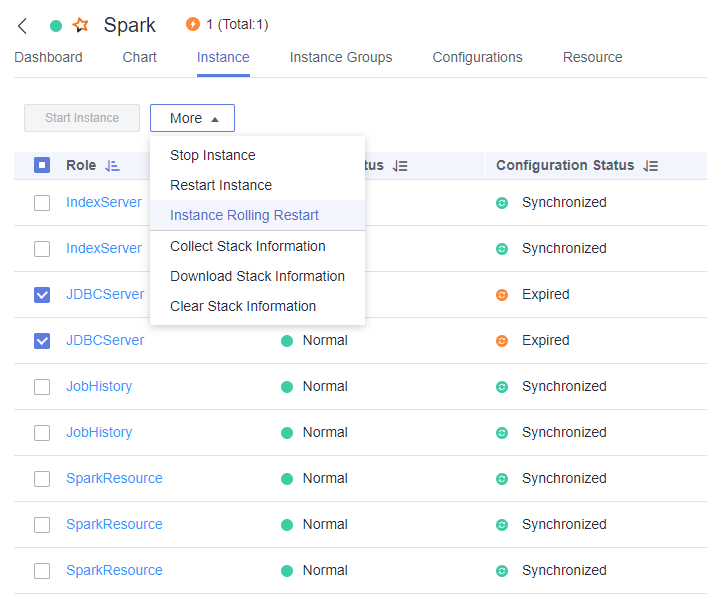Open the third SparkResource role link

[x=114, y=570]
